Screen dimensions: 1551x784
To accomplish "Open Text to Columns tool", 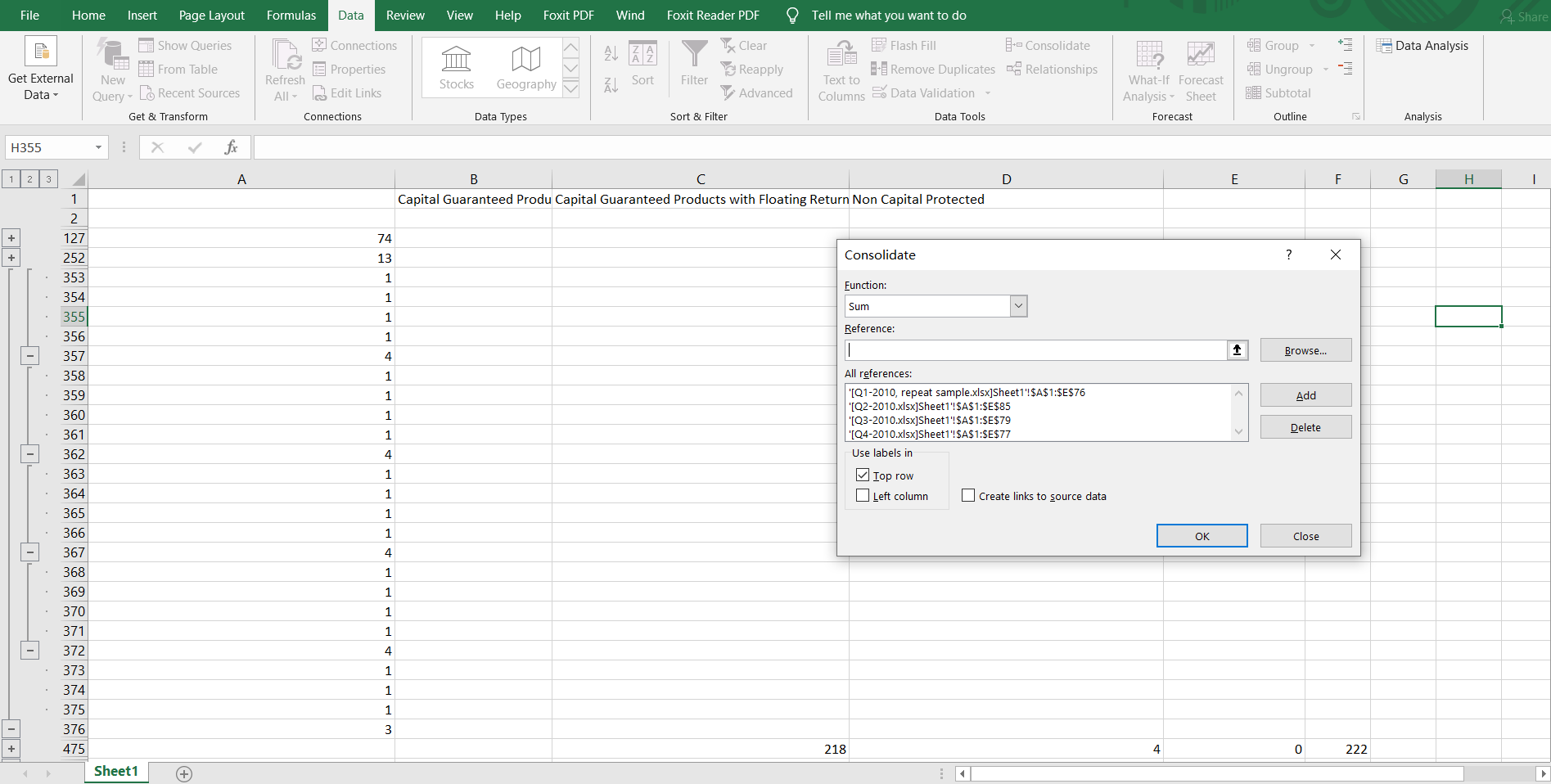I will coord(841,70).
